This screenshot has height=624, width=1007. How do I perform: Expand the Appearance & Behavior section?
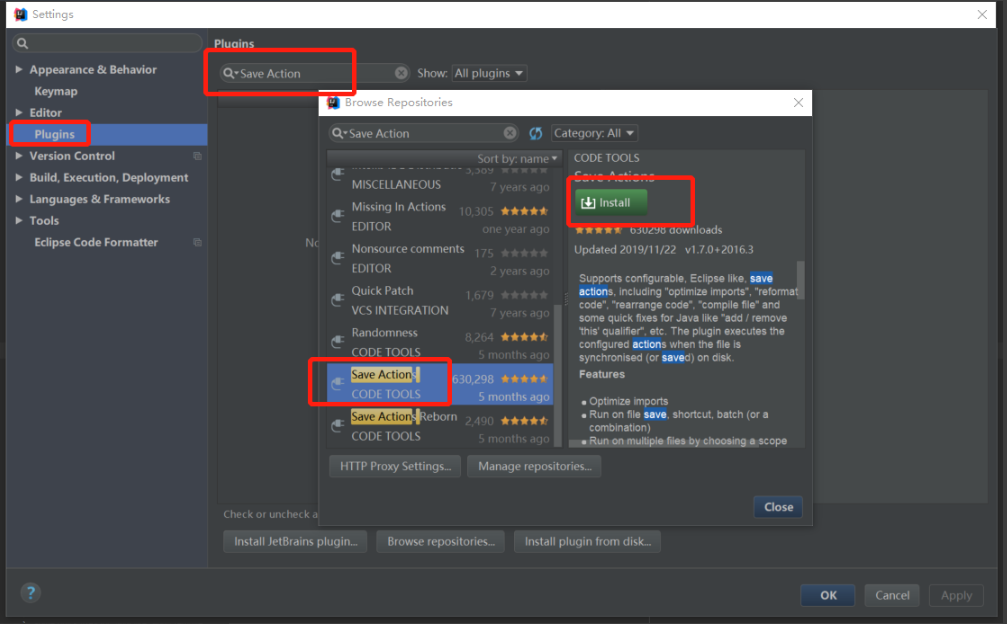point(19,69)
